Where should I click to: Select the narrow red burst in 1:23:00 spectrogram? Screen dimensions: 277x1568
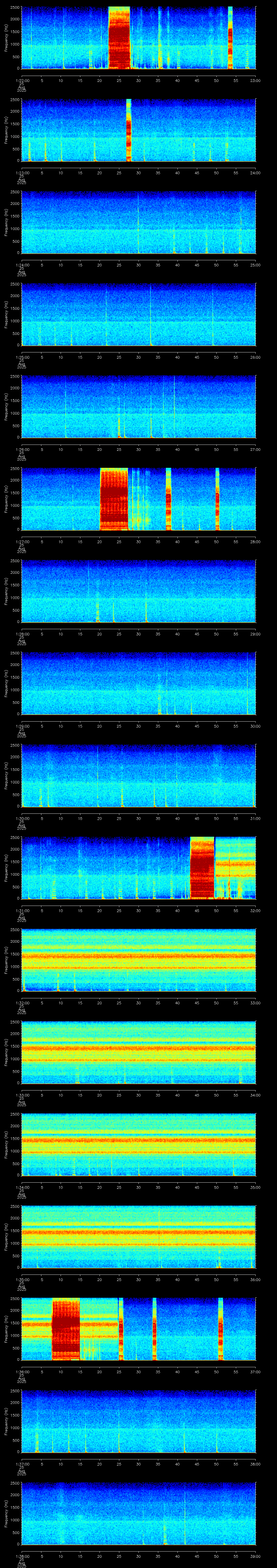128,130
